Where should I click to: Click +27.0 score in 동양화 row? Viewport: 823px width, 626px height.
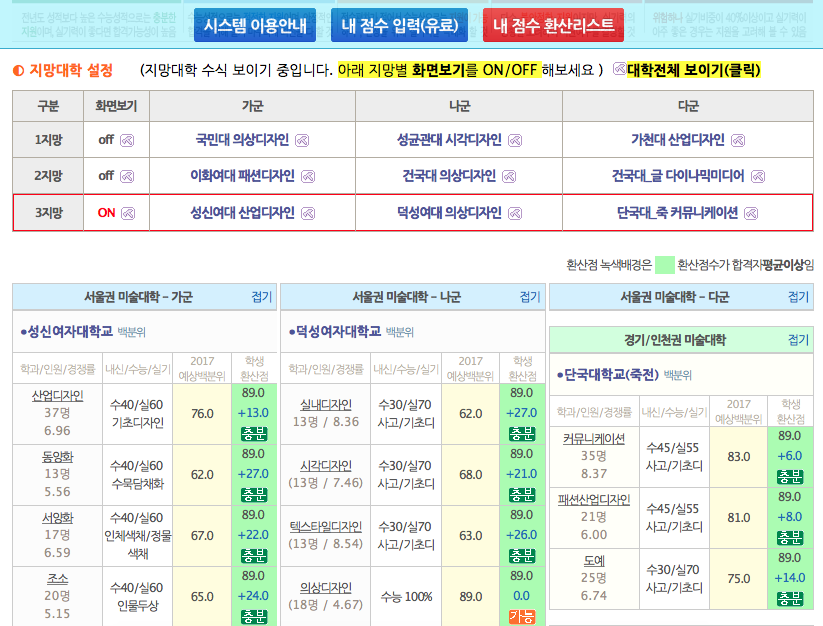tap(253, 474)
